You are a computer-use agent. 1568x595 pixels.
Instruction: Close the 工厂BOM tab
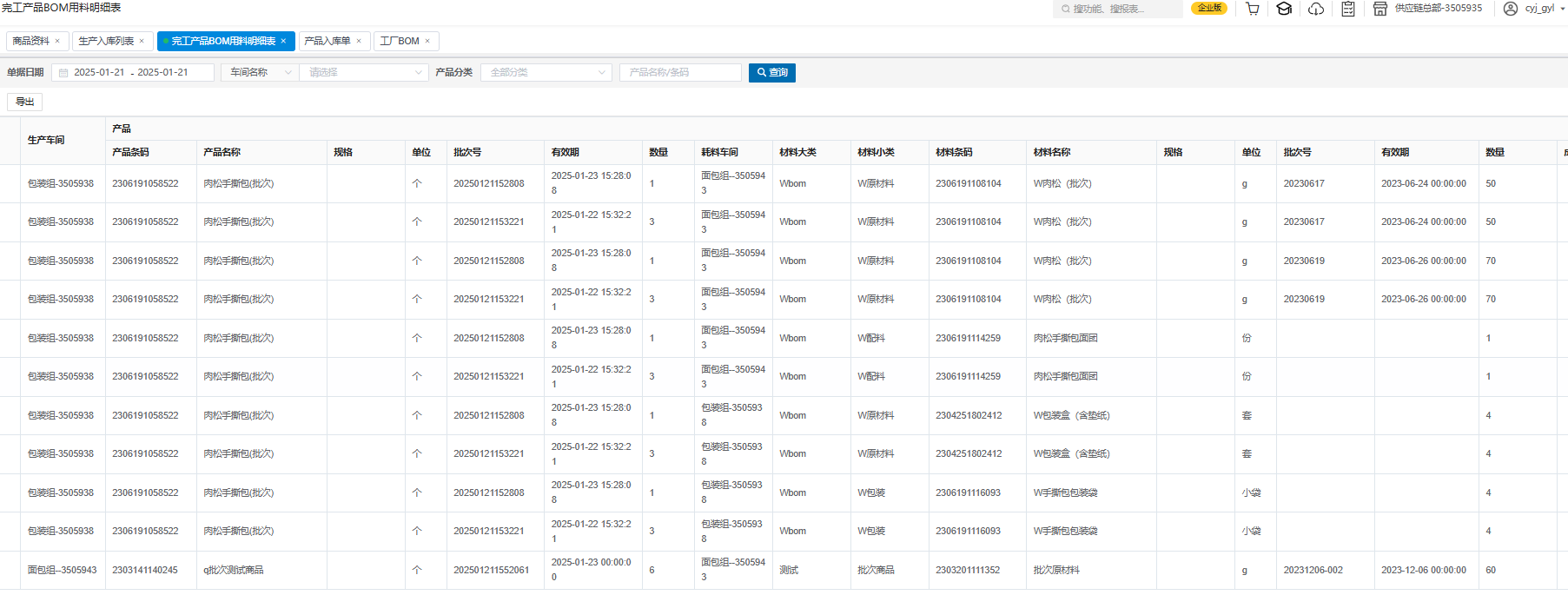pos(427,41)
